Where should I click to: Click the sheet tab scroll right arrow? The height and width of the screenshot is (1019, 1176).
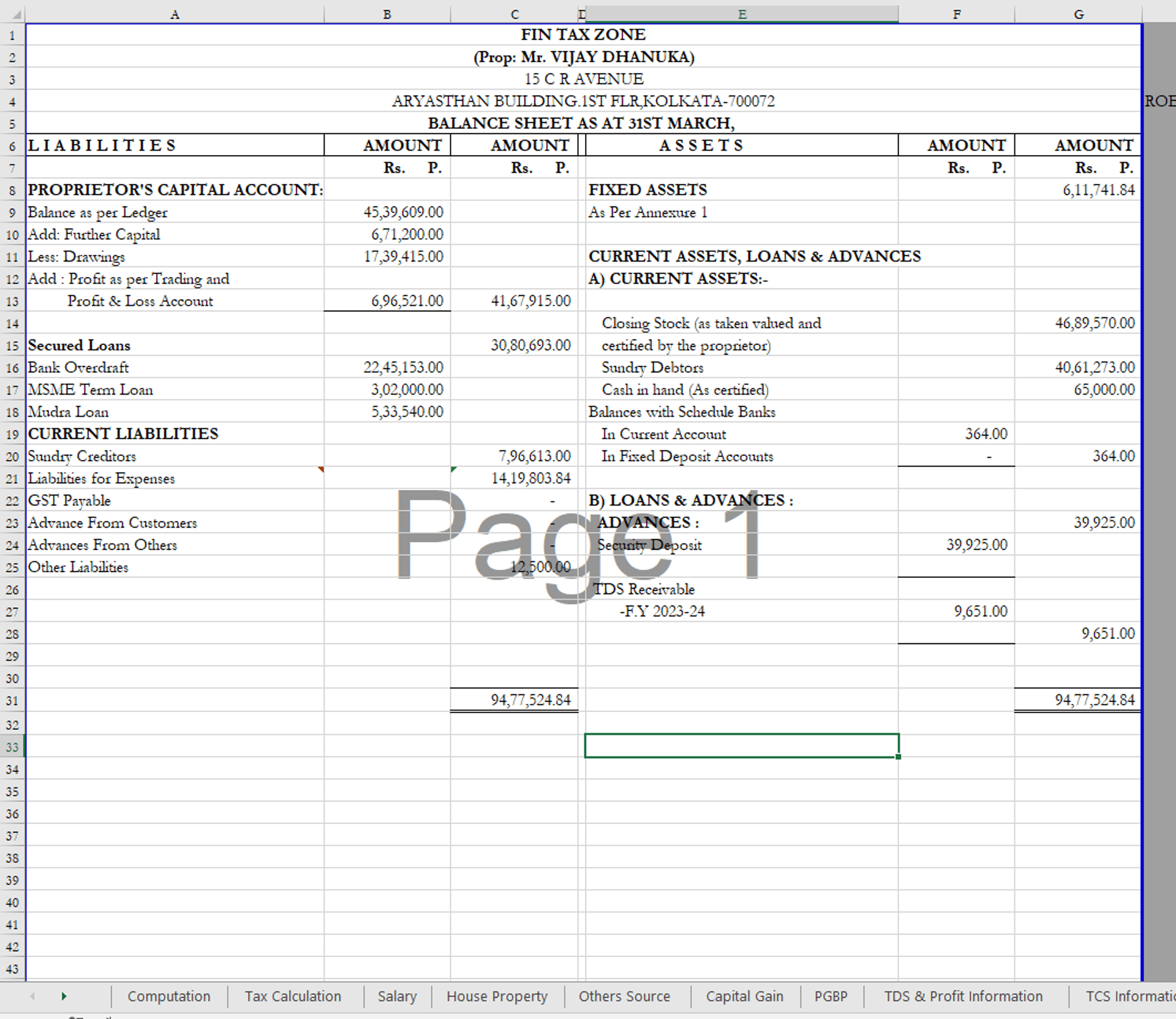pyautogui.click(x=64, y=996)
